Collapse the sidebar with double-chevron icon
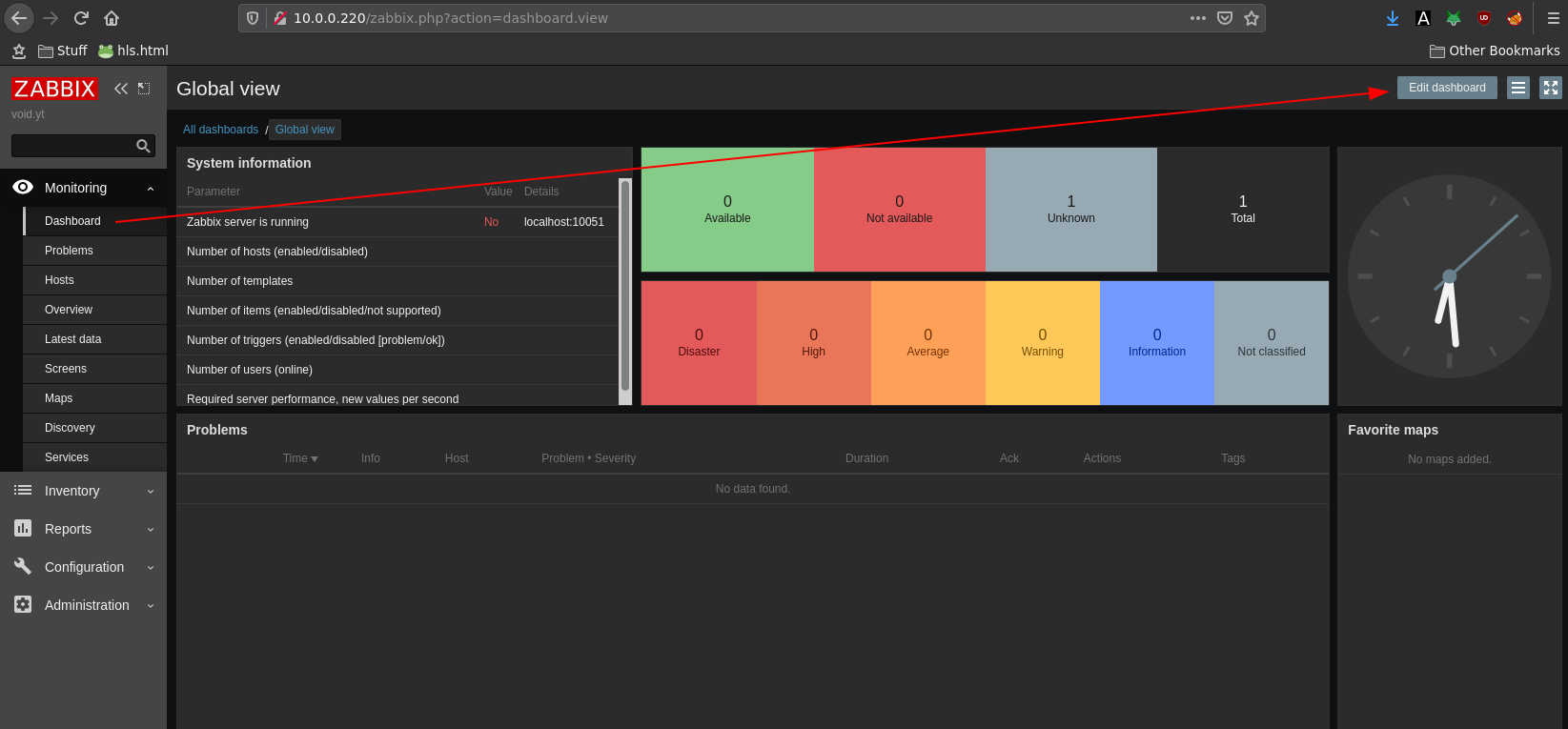This screenshot has height=729, width=1568. (121, 89)
